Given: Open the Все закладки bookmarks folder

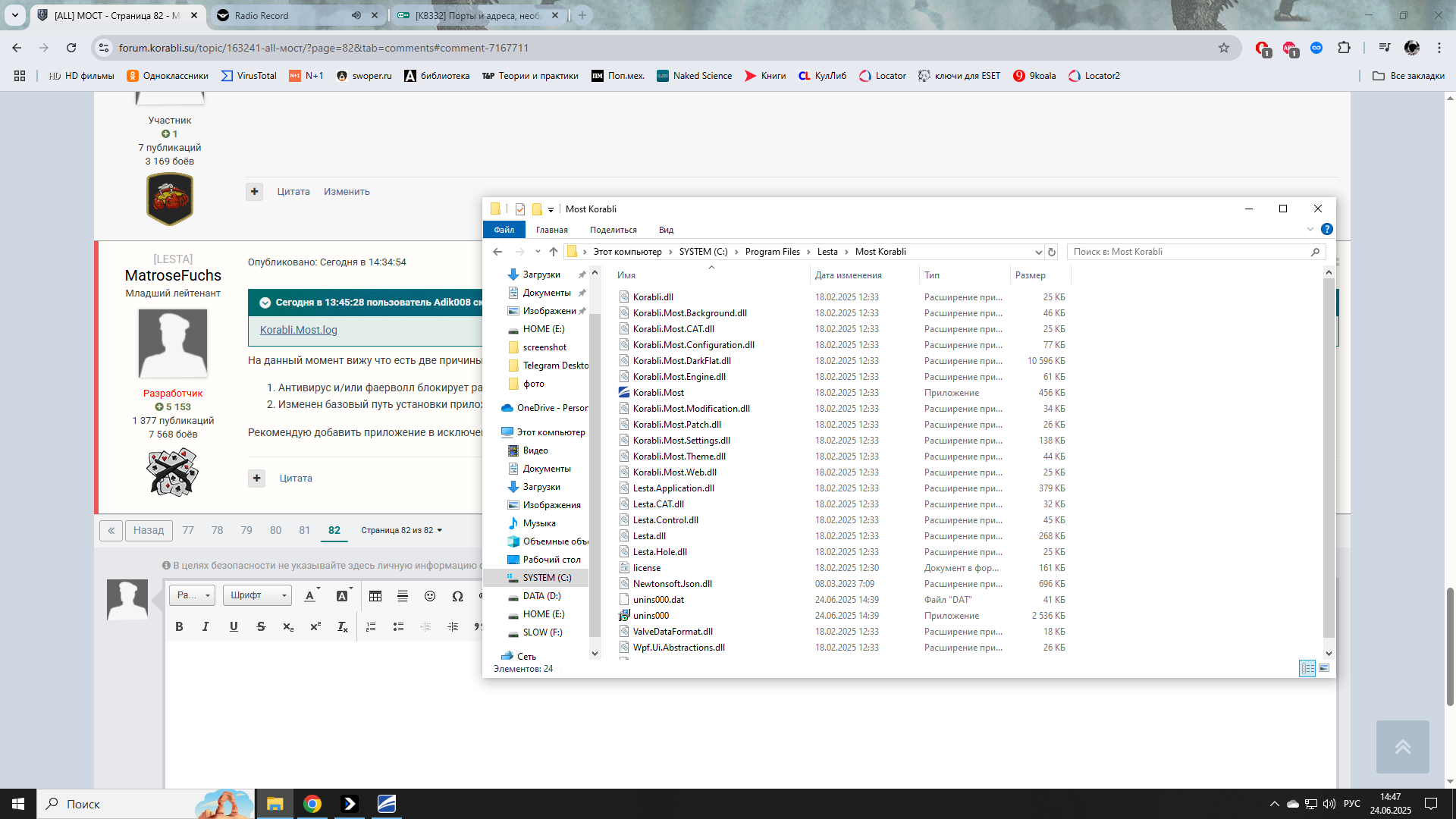Looking at the screenshot, I should 1409,76.
